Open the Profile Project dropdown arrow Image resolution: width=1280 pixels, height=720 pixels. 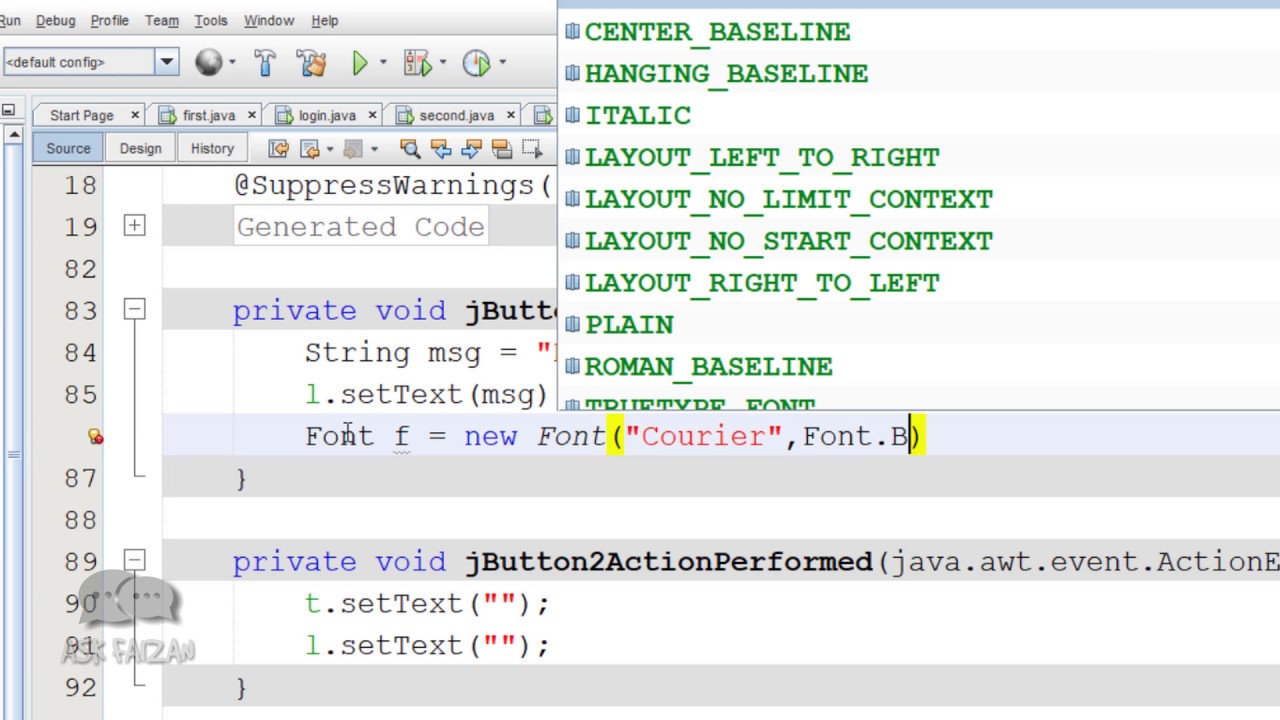coord(502,63)
